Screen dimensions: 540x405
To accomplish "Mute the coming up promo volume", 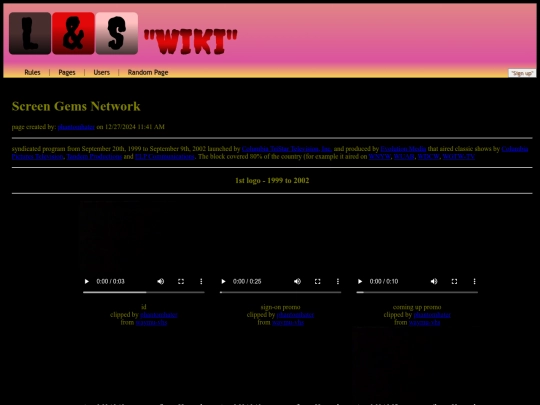I will click(434, 281).
